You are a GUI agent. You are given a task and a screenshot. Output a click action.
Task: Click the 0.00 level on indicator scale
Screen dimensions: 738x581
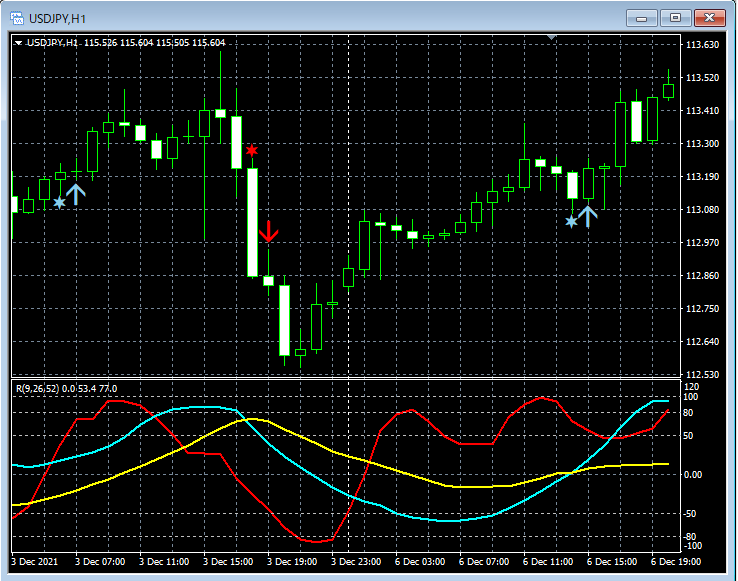coord(693,474)
